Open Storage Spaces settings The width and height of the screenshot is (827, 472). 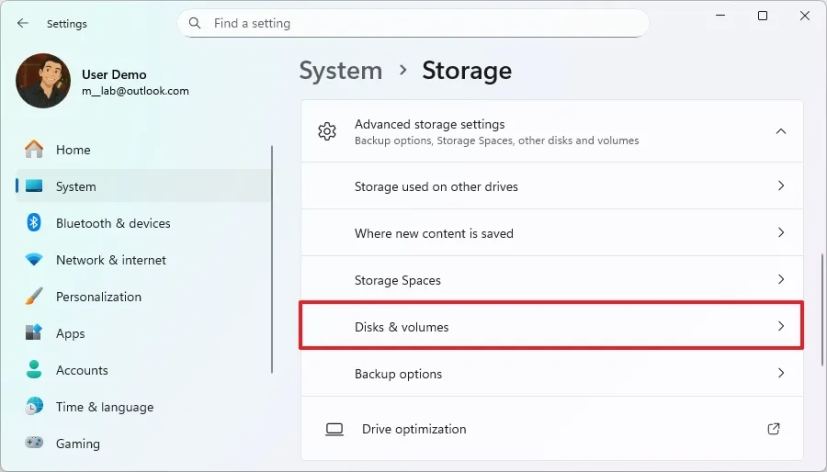pyautogui.click(x=551, y=280)
